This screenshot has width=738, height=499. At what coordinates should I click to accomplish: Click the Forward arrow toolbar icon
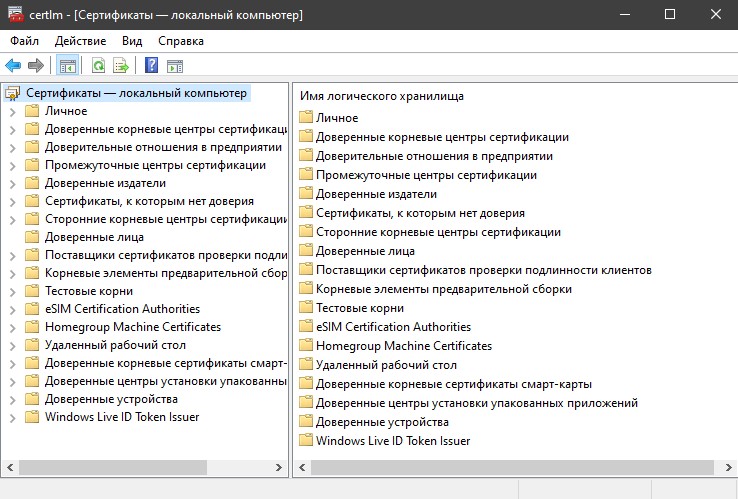pyautogui.click(x=36, y=65)
